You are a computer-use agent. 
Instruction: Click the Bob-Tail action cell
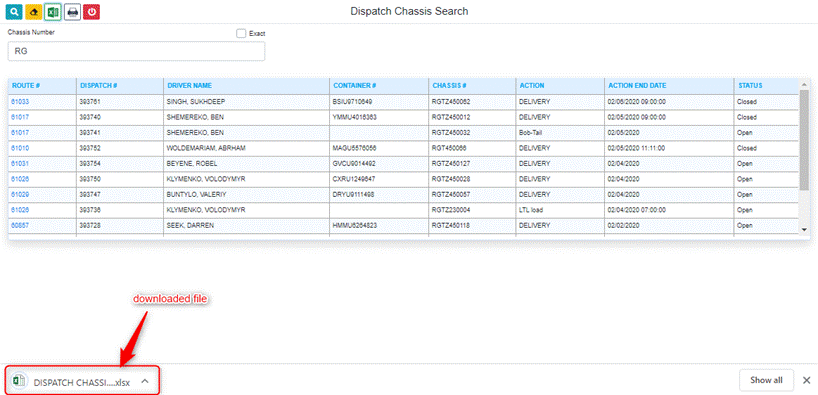tap(560, 133)
